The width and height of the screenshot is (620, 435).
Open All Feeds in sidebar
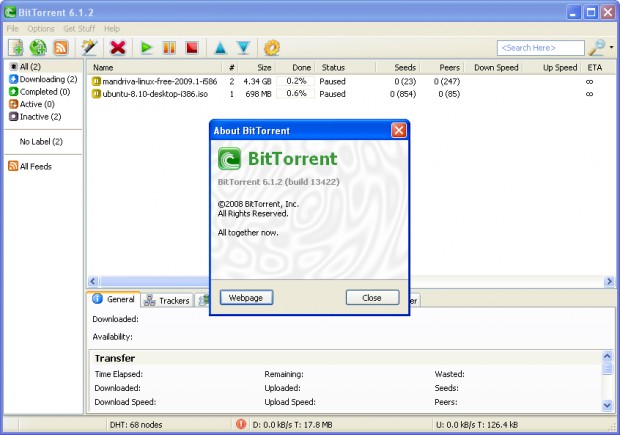[x=36, y=166]
